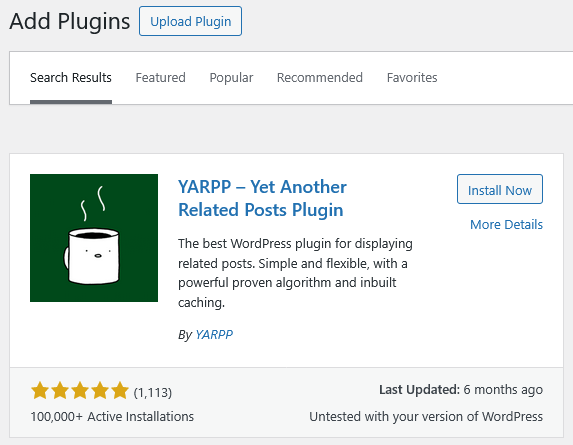Install the YARPP plugin with Install Now
Image resolution: width=573 pixels, height=445 pixels.
click(x=500, y=189)
